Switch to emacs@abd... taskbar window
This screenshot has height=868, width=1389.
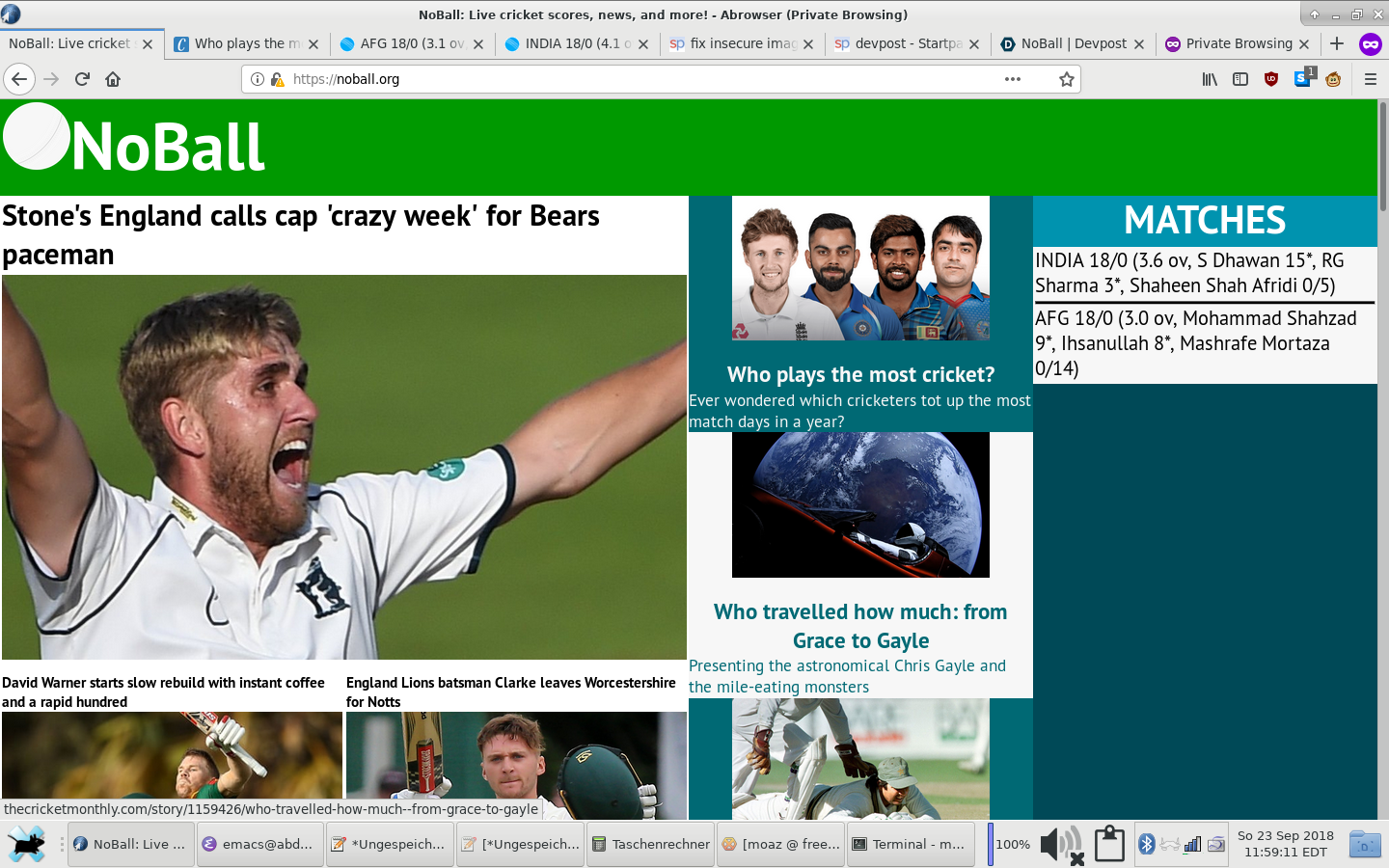click(x=260, y=844)
